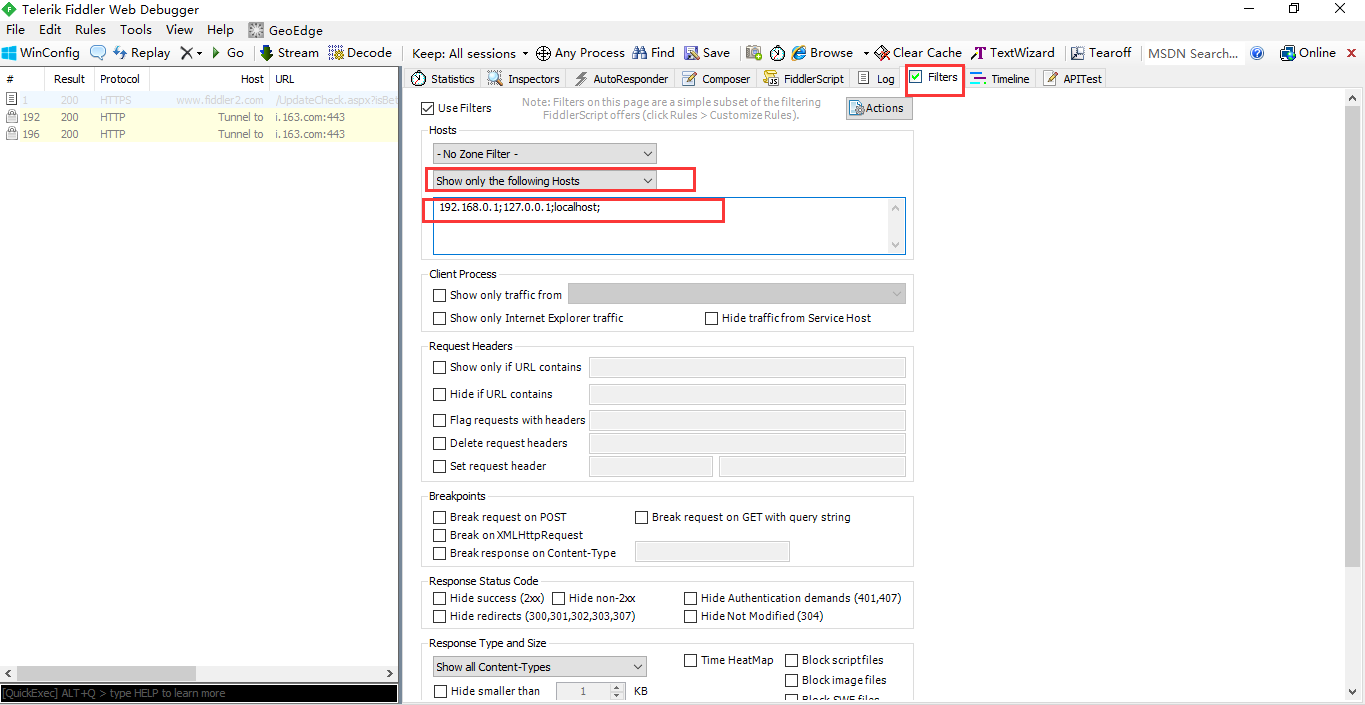Open dropdown arrow next to Browse
1365x705 pixels.
click(866, 53)
